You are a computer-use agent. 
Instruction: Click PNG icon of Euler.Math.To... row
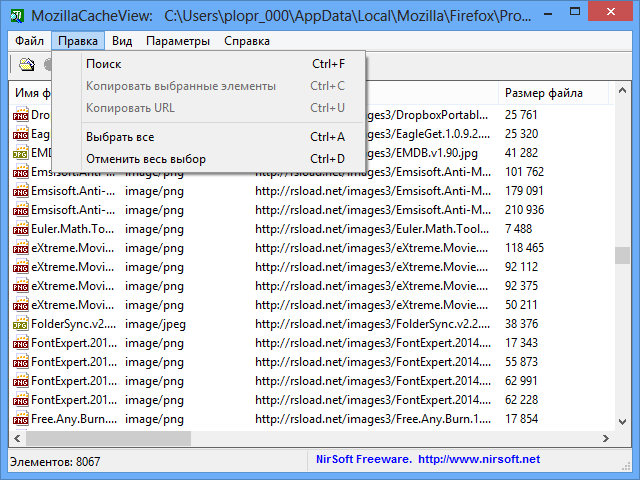pos(20,229)
